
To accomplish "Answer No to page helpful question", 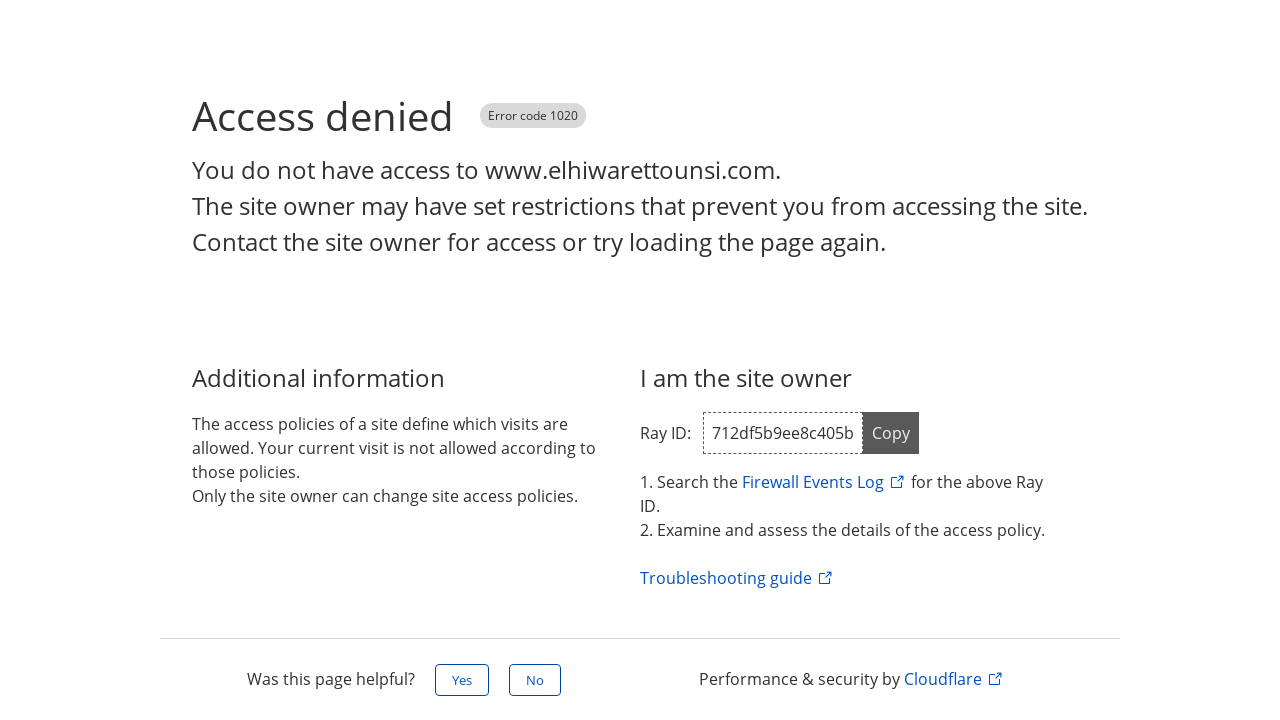I will (535, 680).
